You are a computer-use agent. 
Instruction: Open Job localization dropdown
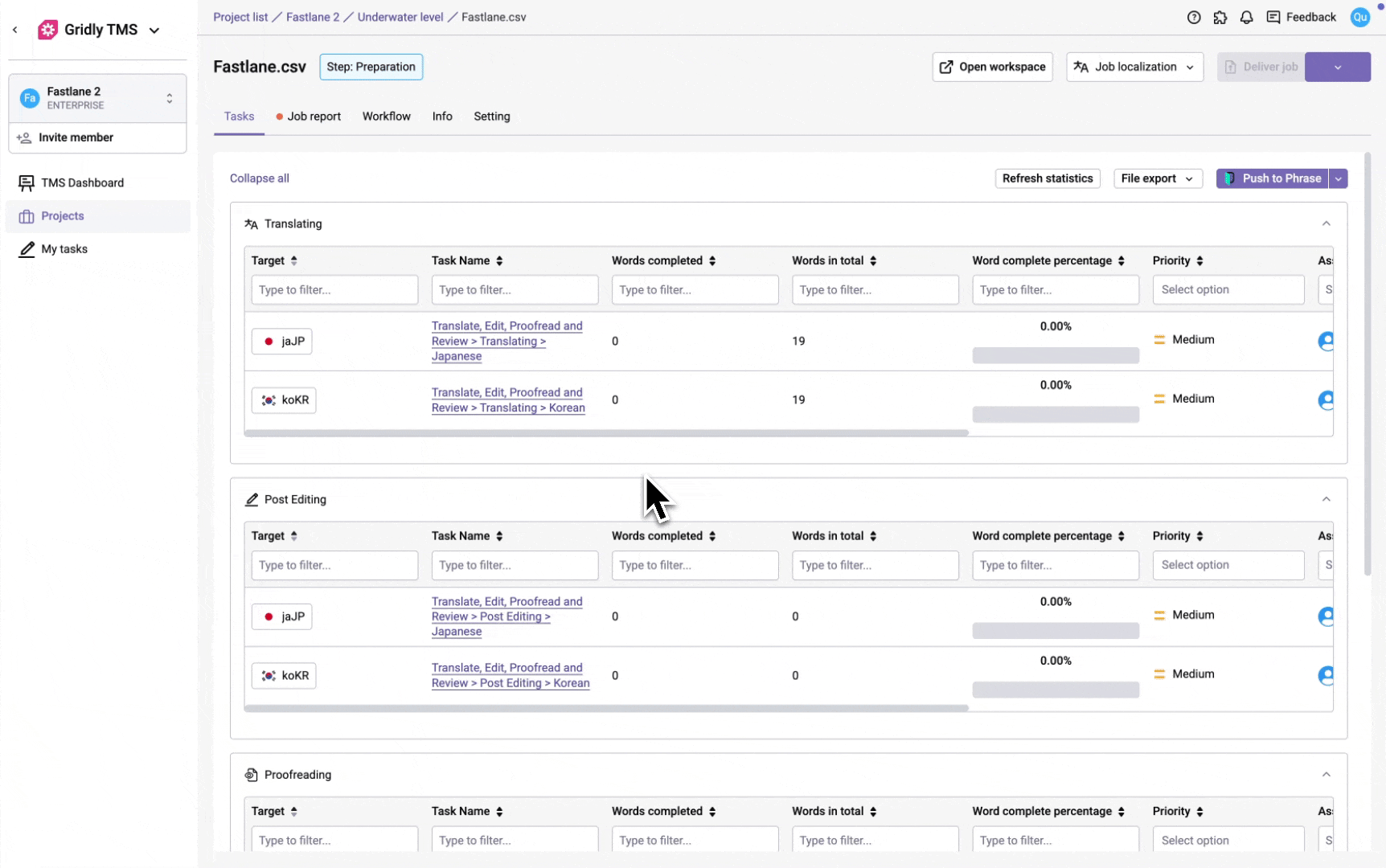(x=1134, y=67)
